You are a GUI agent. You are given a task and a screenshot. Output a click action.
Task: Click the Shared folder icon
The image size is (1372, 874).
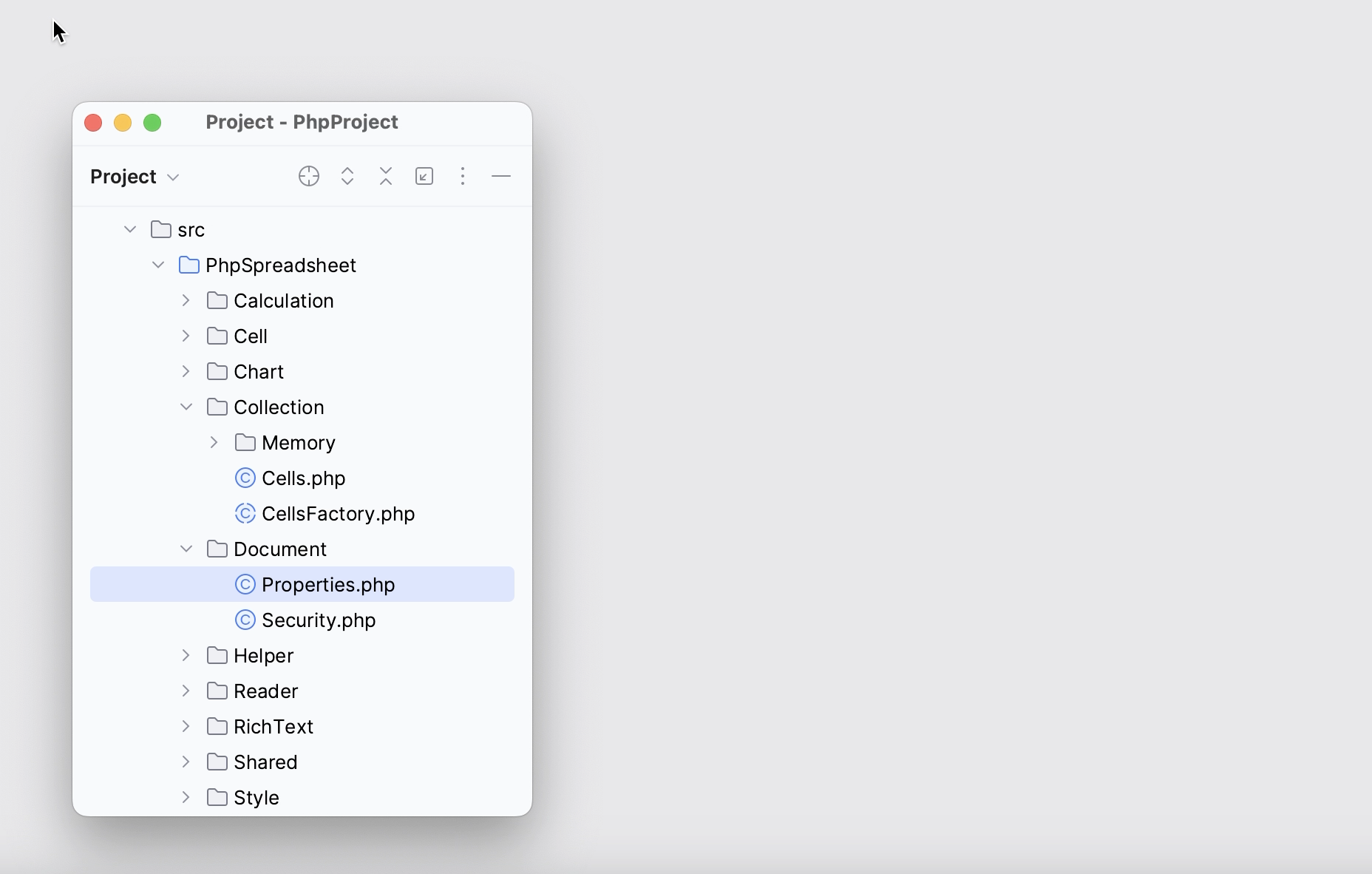click(x=217, y=762)
